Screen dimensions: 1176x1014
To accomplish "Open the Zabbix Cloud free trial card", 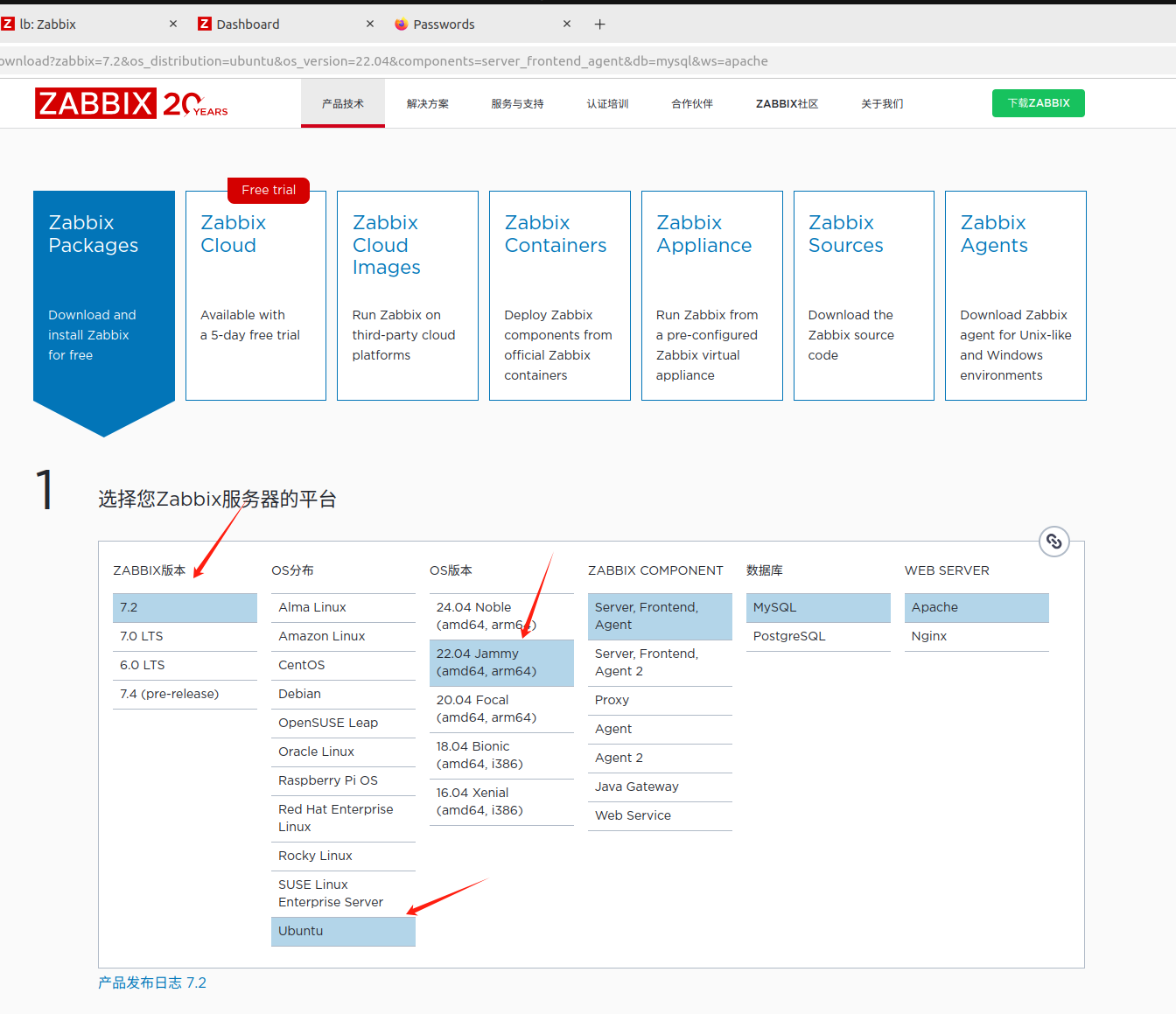I will pos(255,296).
